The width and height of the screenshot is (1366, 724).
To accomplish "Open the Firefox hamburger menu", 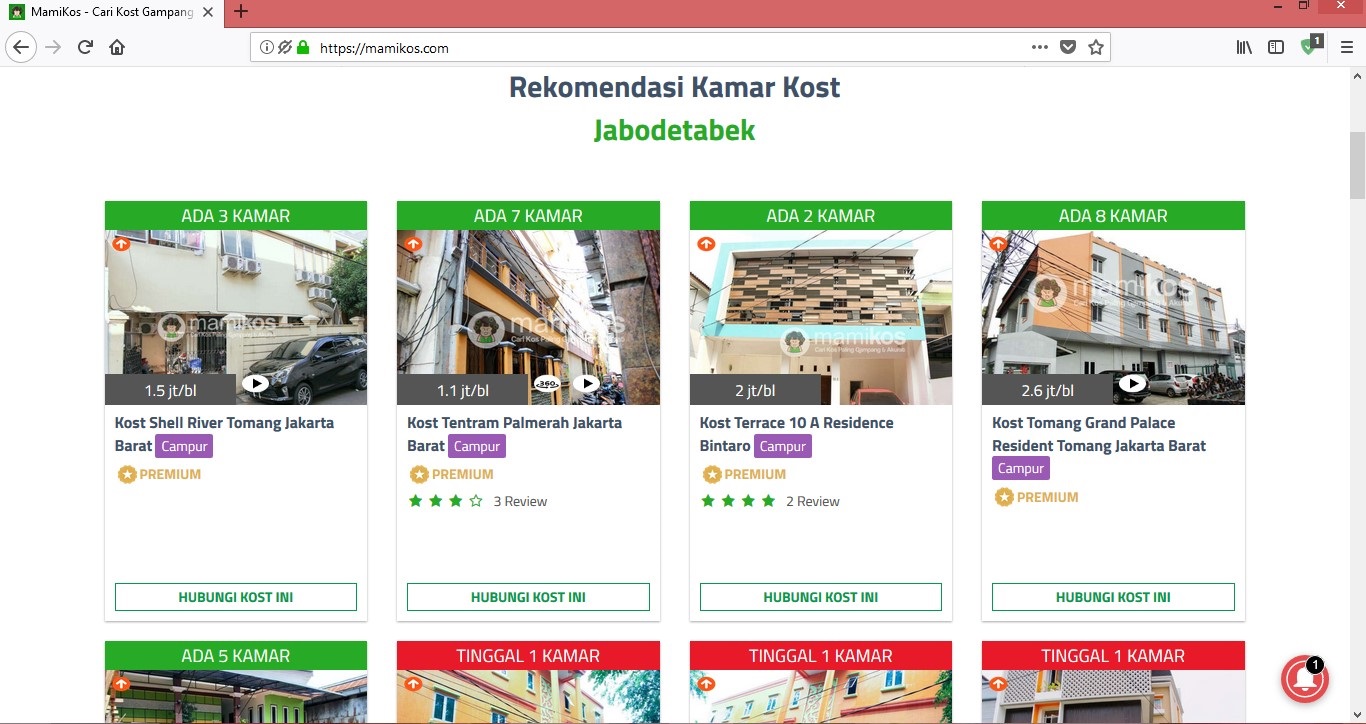I will pyautogui.click(x=1346, y=47).
